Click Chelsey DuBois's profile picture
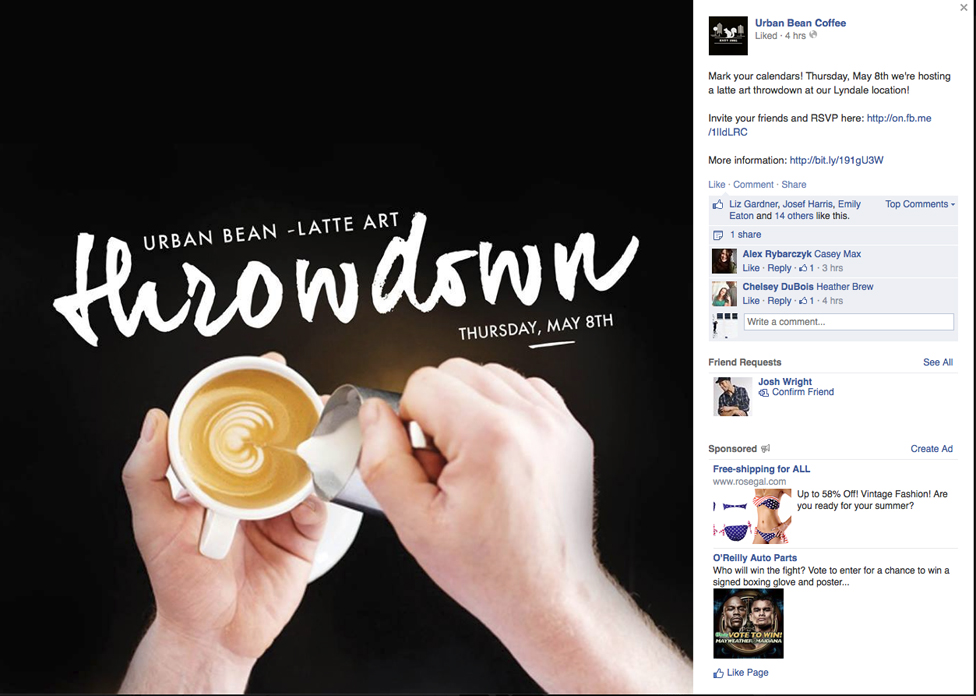Image resolution: width=976 pixels, height=696 pixels. (x=724, y=293)
